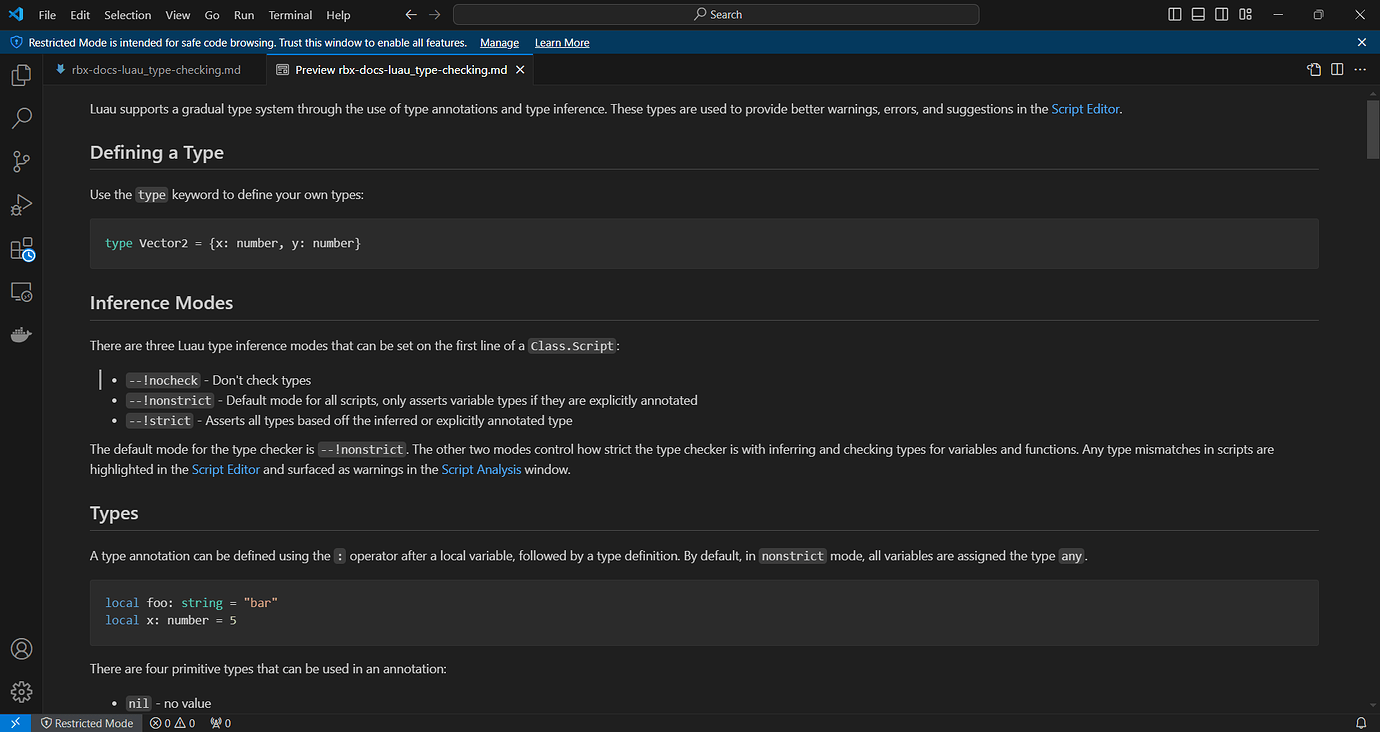Screen dimensions: 1380x732
Task: Open the Explorer sidebar
Action: pos(21,74)
